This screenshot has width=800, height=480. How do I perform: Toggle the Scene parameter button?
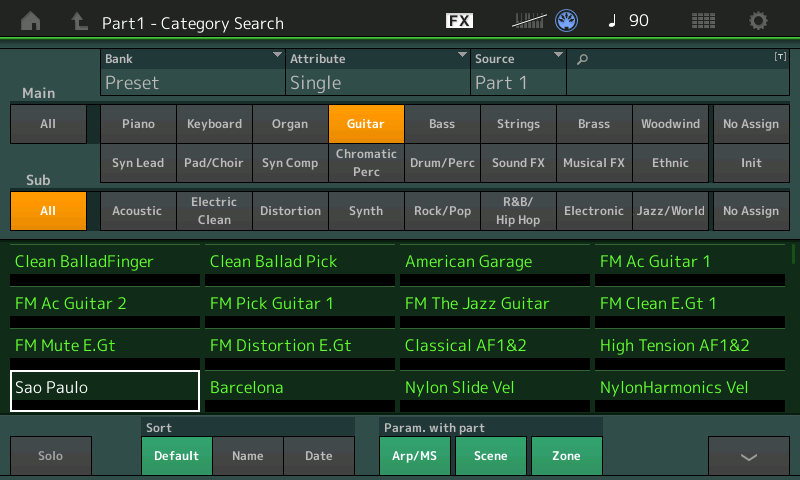tap(490, 456)
